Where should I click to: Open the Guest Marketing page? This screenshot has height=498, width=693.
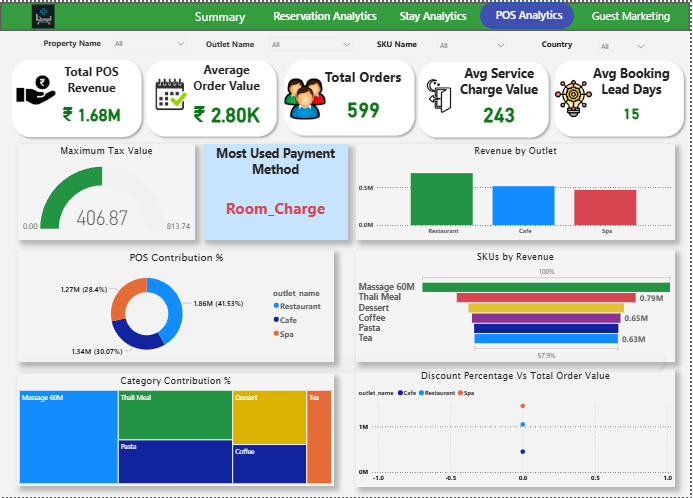(x=630, y=16)
